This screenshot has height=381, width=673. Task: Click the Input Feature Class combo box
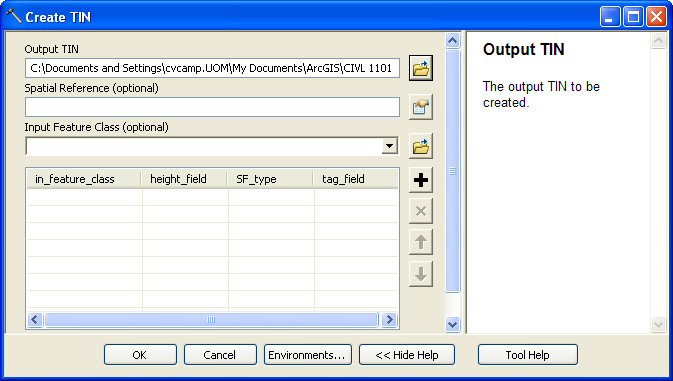click(x=212, y=146)
